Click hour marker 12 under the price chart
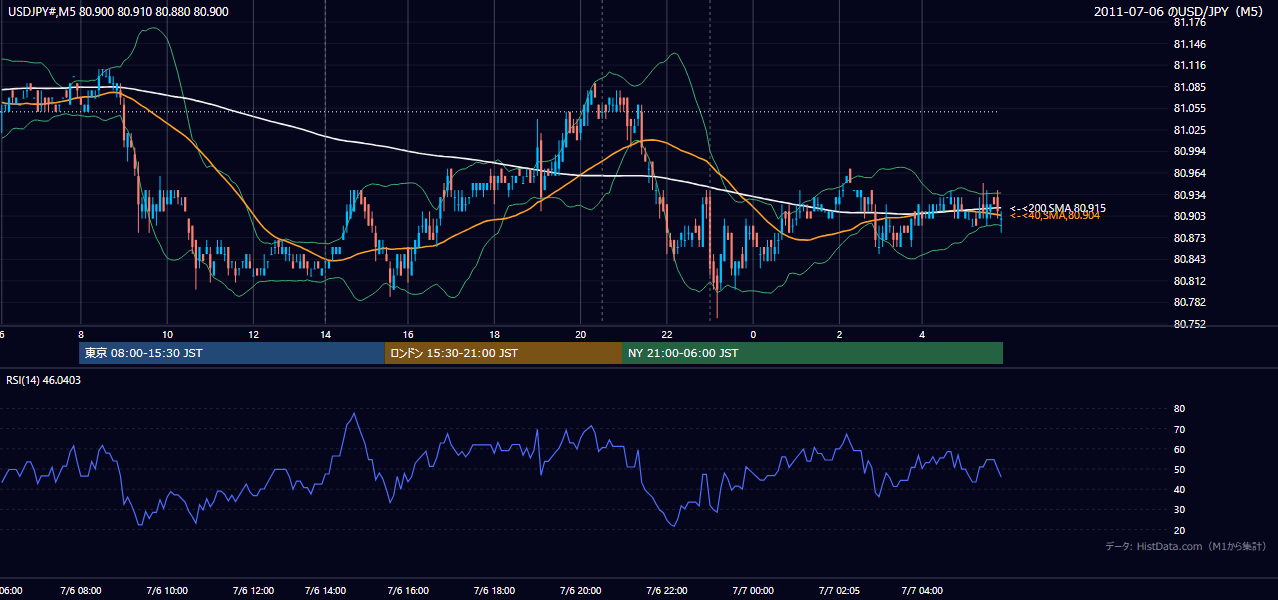Screen dimensions: 1278x600 (x=253, y=334)
